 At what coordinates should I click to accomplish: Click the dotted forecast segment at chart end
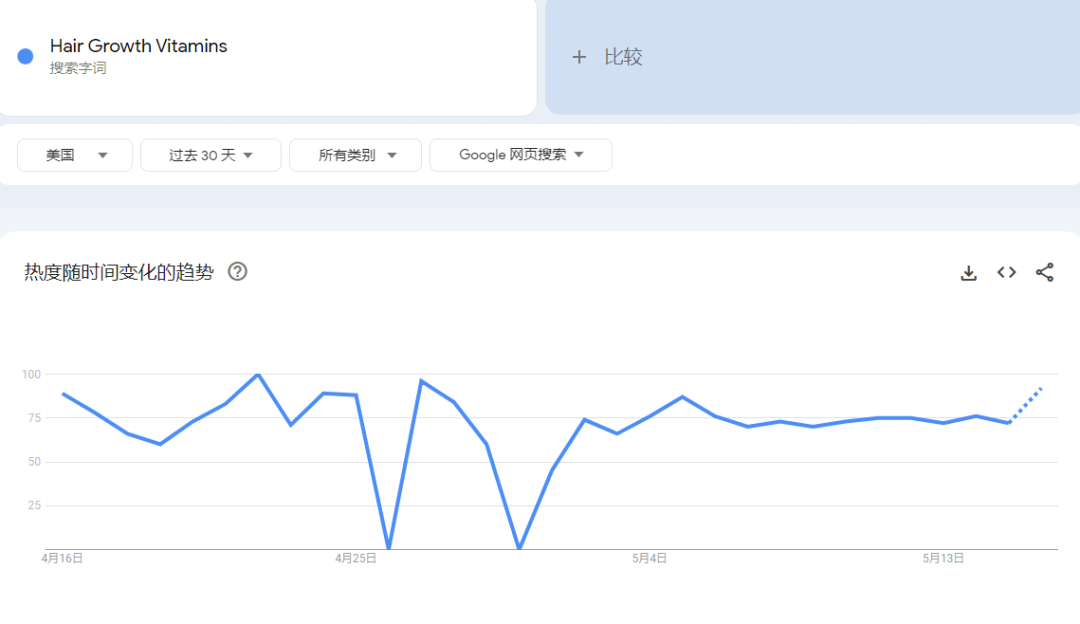coord(1027,404)
